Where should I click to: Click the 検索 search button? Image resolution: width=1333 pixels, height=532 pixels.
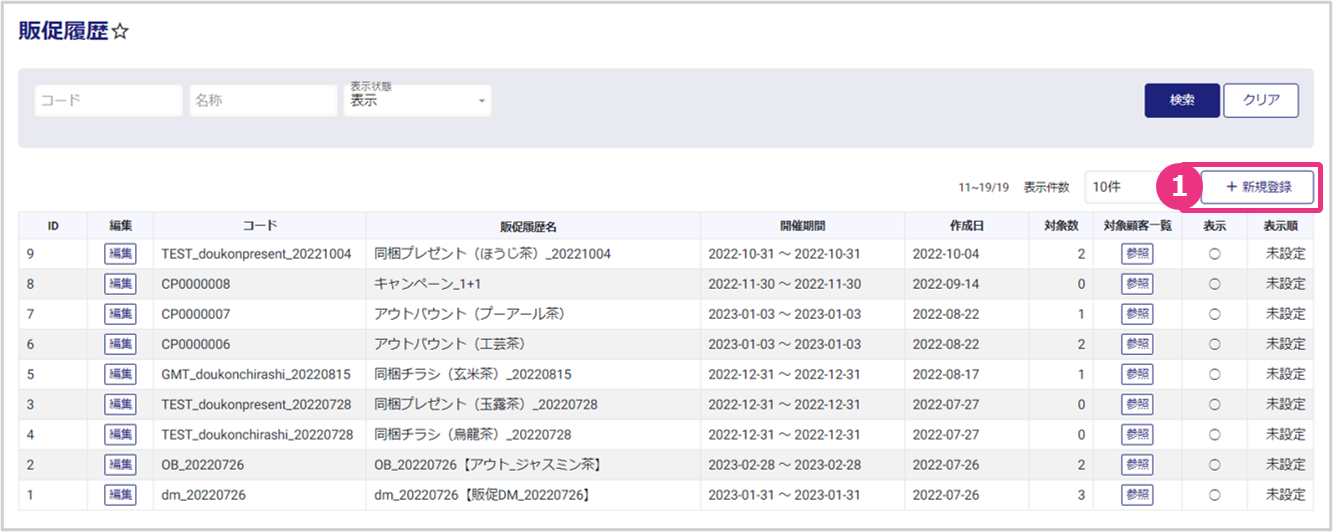(x=1181, y=100)
